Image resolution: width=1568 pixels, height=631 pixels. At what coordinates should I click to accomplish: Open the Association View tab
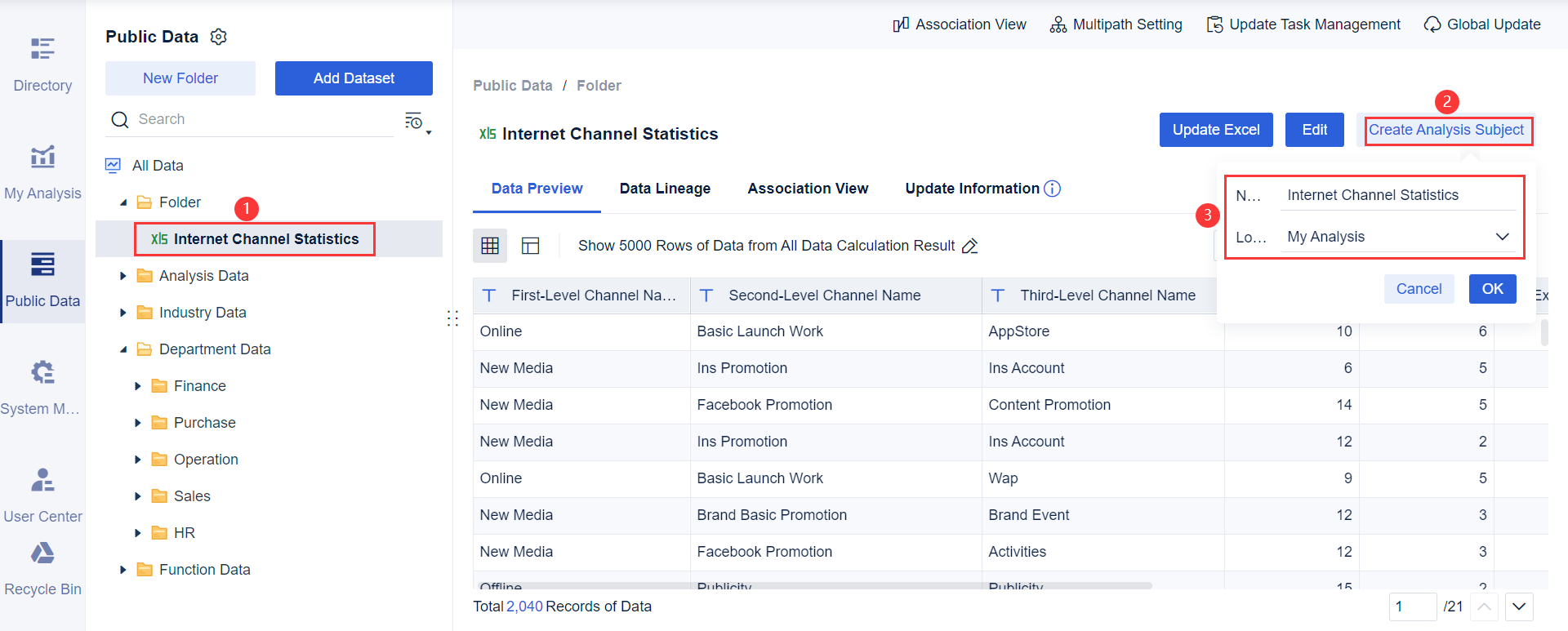(808, 189)
